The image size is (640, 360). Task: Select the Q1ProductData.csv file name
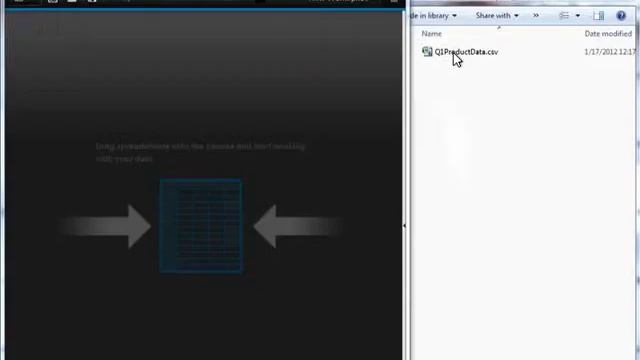click(x=466, y=52)
